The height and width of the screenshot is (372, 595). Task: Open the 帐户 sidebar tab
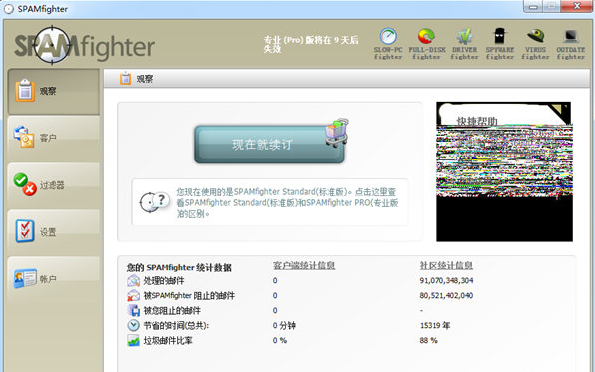[x=54, y=279]
